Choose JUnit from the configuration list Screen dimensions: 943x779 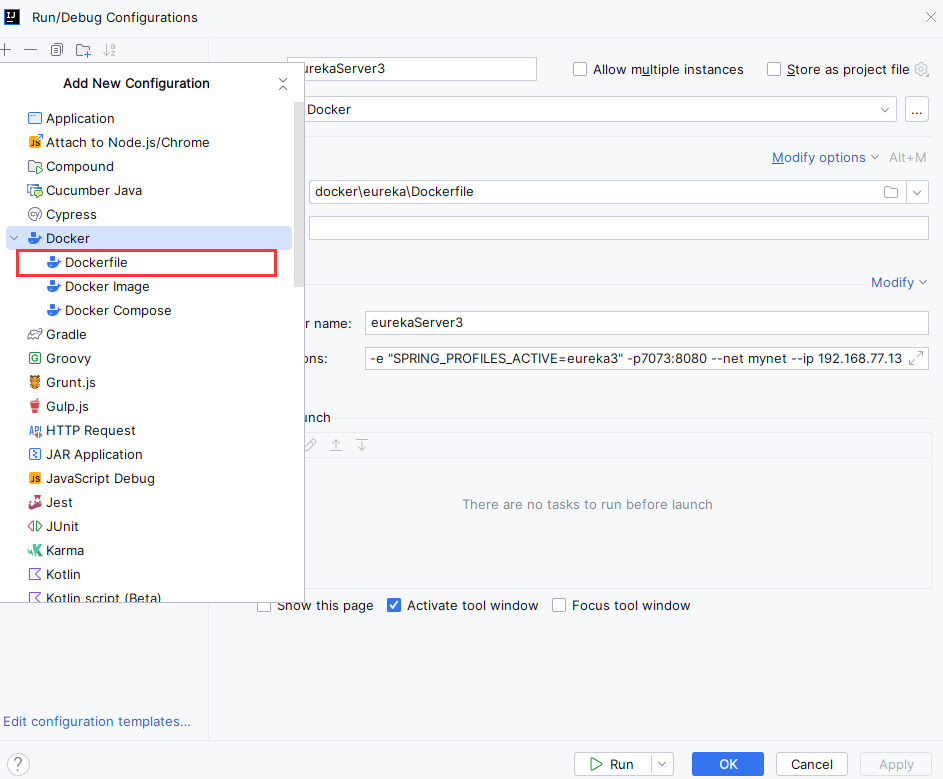point(62,526)
